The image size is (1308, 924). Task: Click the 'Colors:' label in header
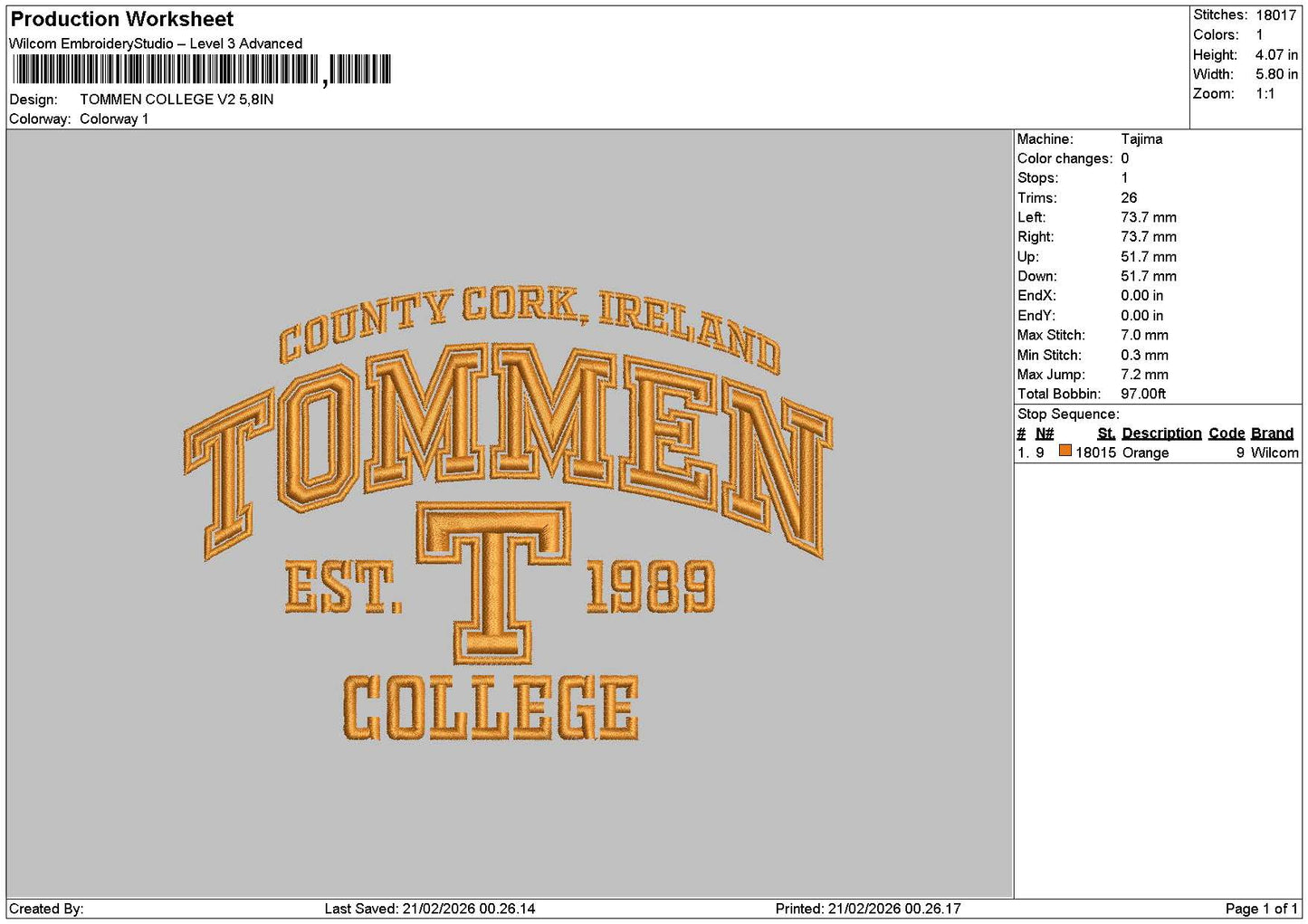coord(1216,35)
